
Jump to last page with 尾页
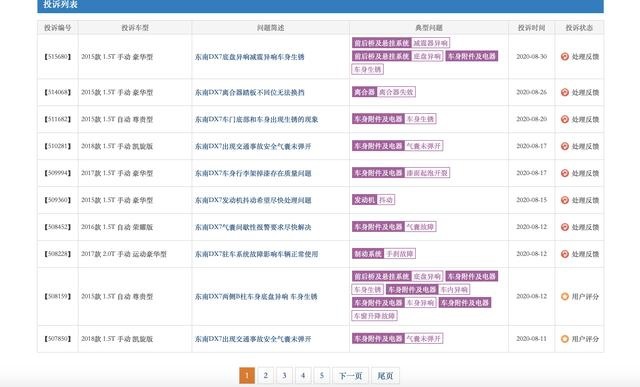pos(385,376)
